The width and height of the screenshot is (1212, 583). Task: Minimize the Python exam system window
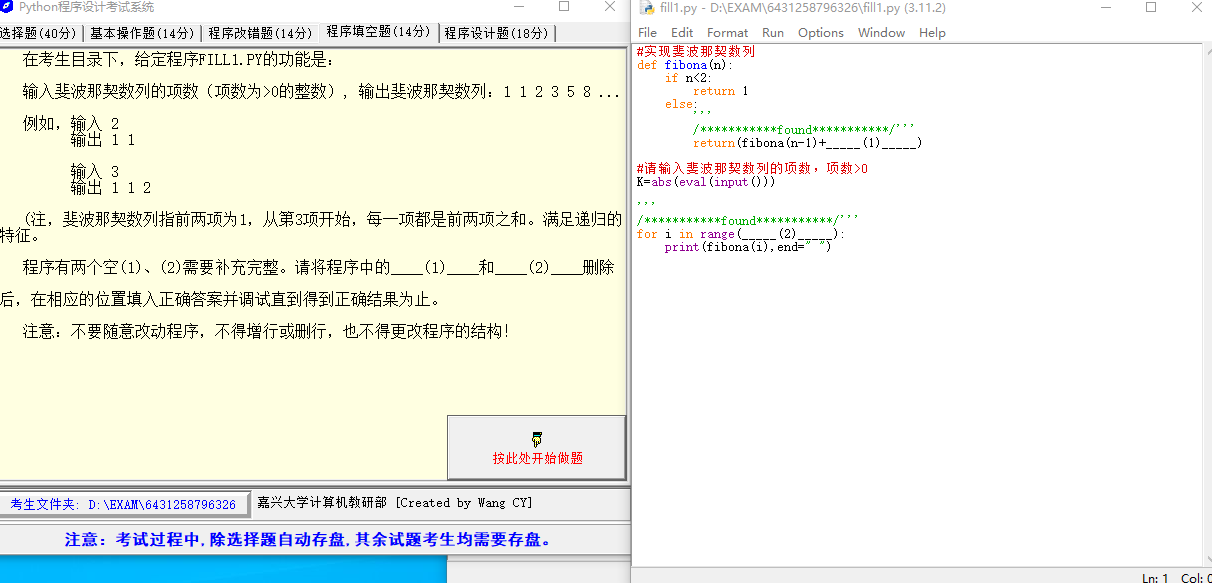point(517,7)
